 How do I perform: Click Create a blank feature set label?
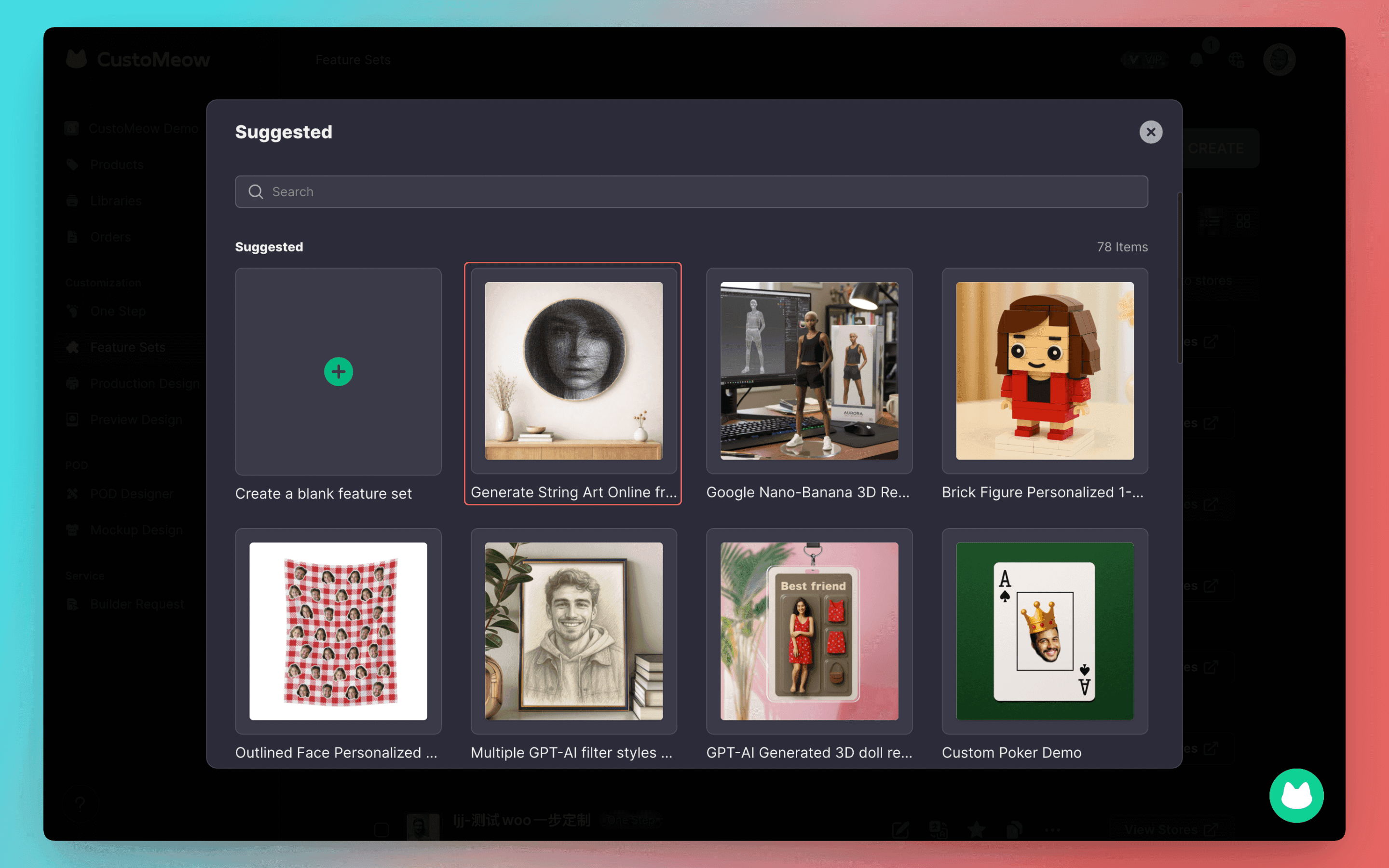[323, 494]
